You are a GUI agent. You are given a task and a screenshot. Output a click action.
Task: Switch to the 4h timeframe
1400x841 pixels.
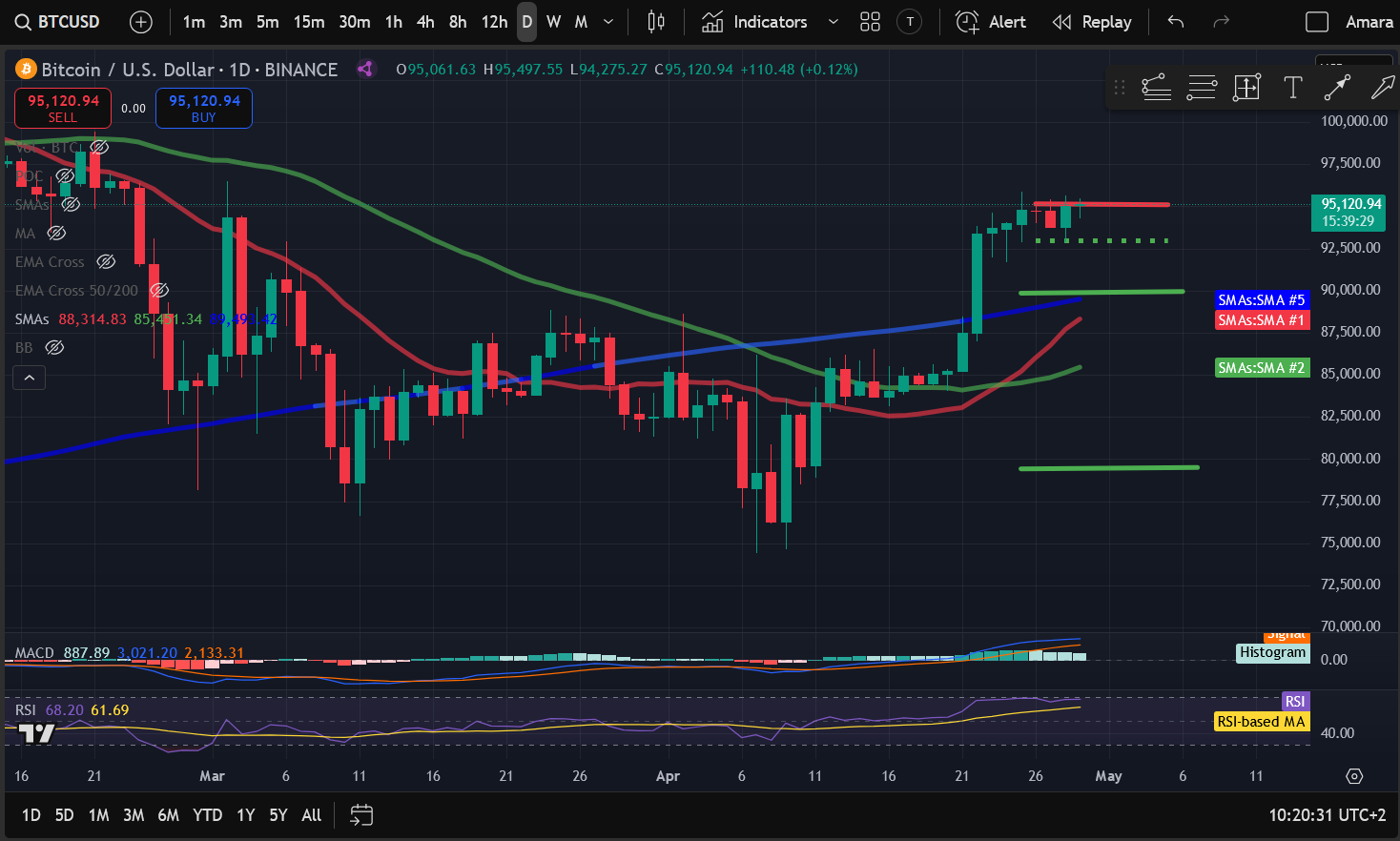click(425, 22)
